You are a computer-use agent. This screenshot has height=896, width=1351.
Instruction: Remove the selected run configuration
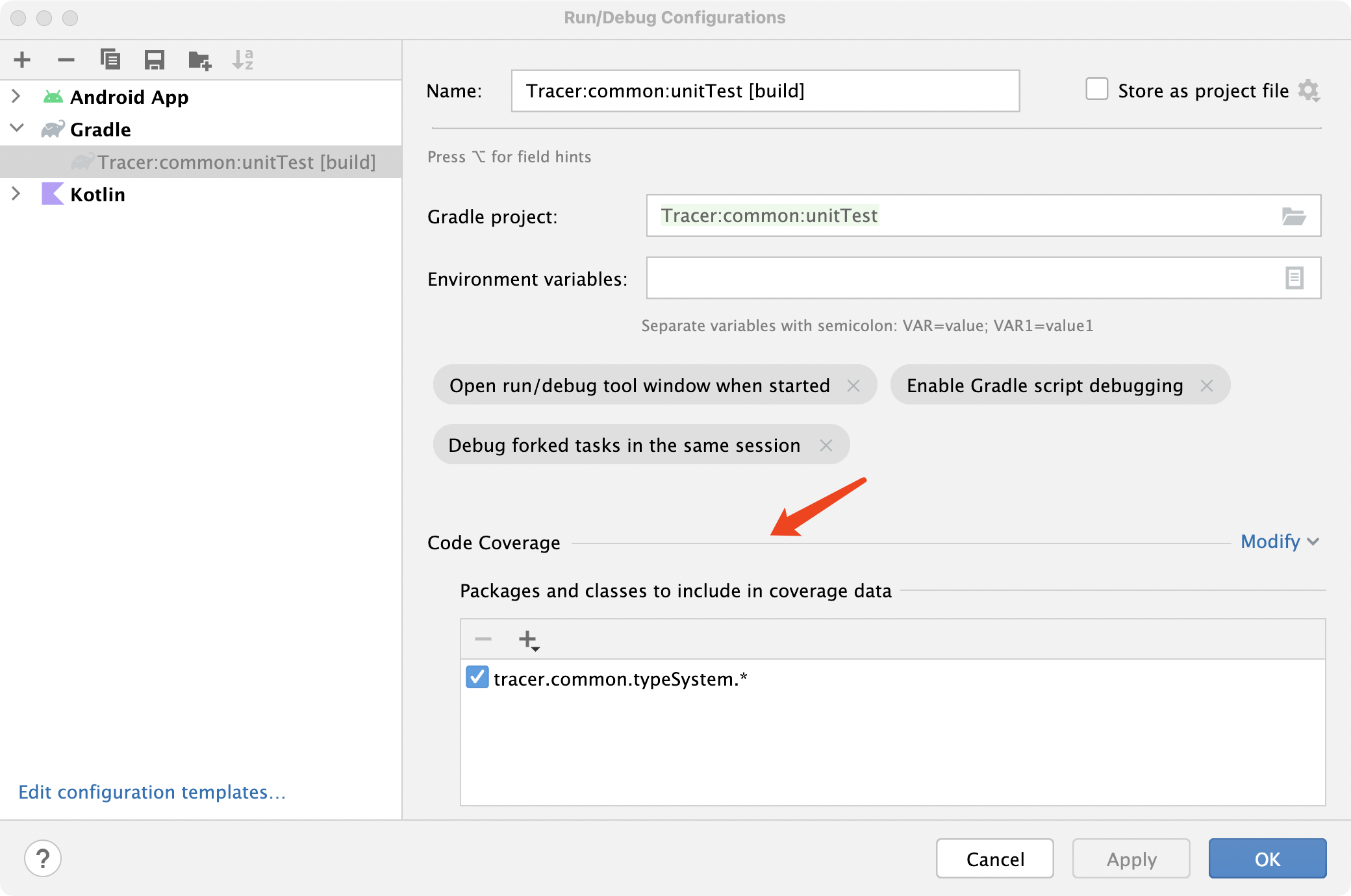tap(66, 60)
